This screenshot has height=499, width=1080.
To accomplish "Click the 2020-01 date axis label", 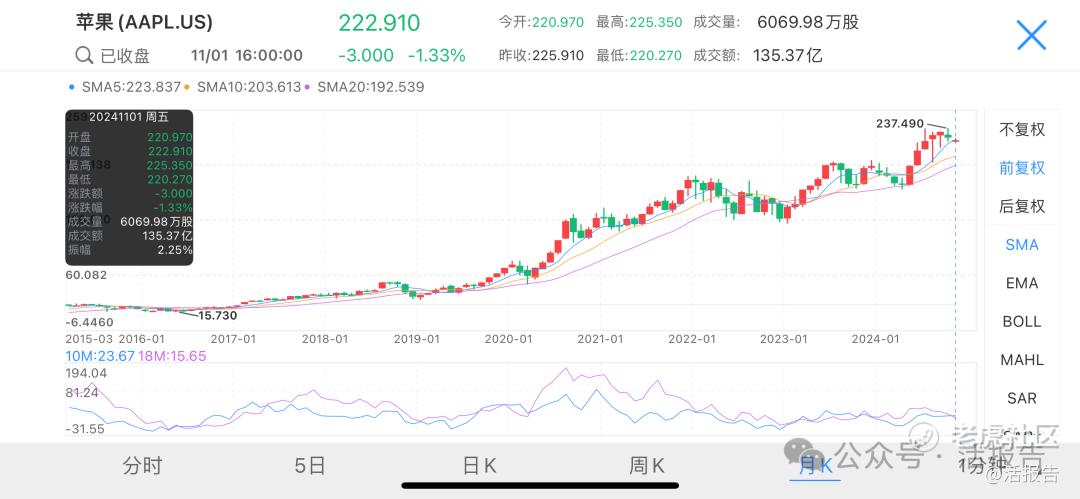I will tap(508, 339).
